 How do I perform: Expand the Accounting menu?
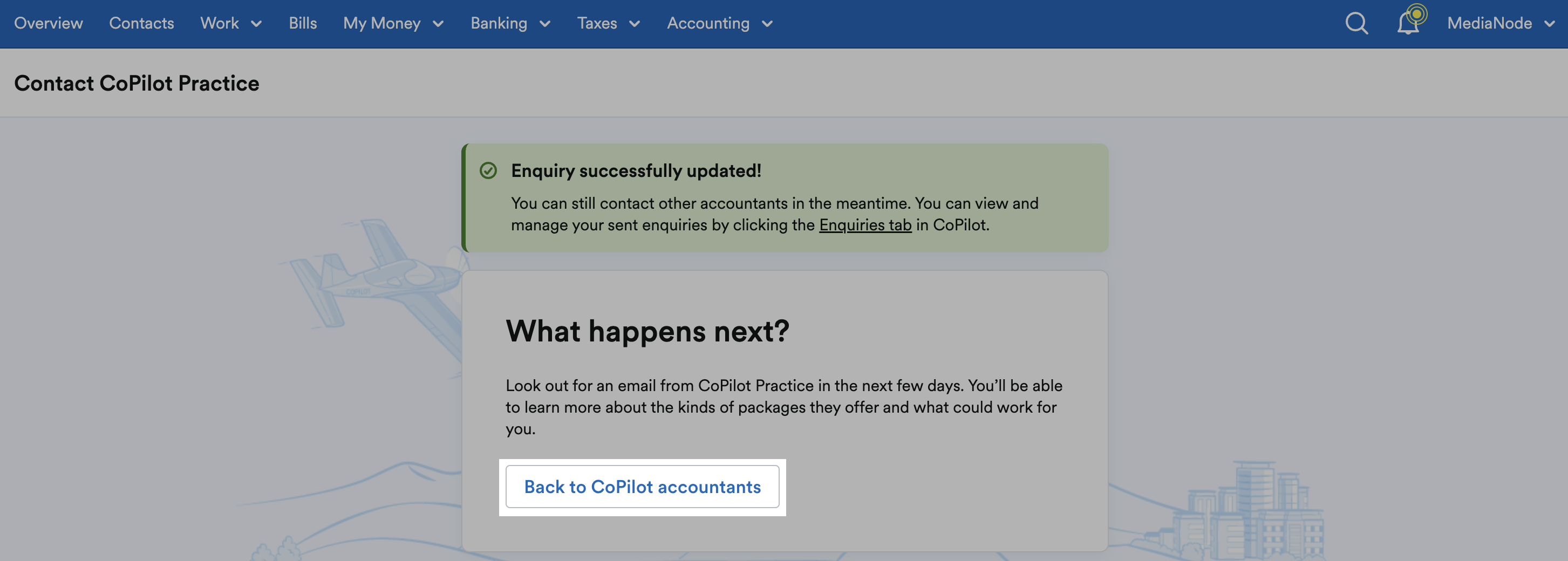click(x=719, y=23)
